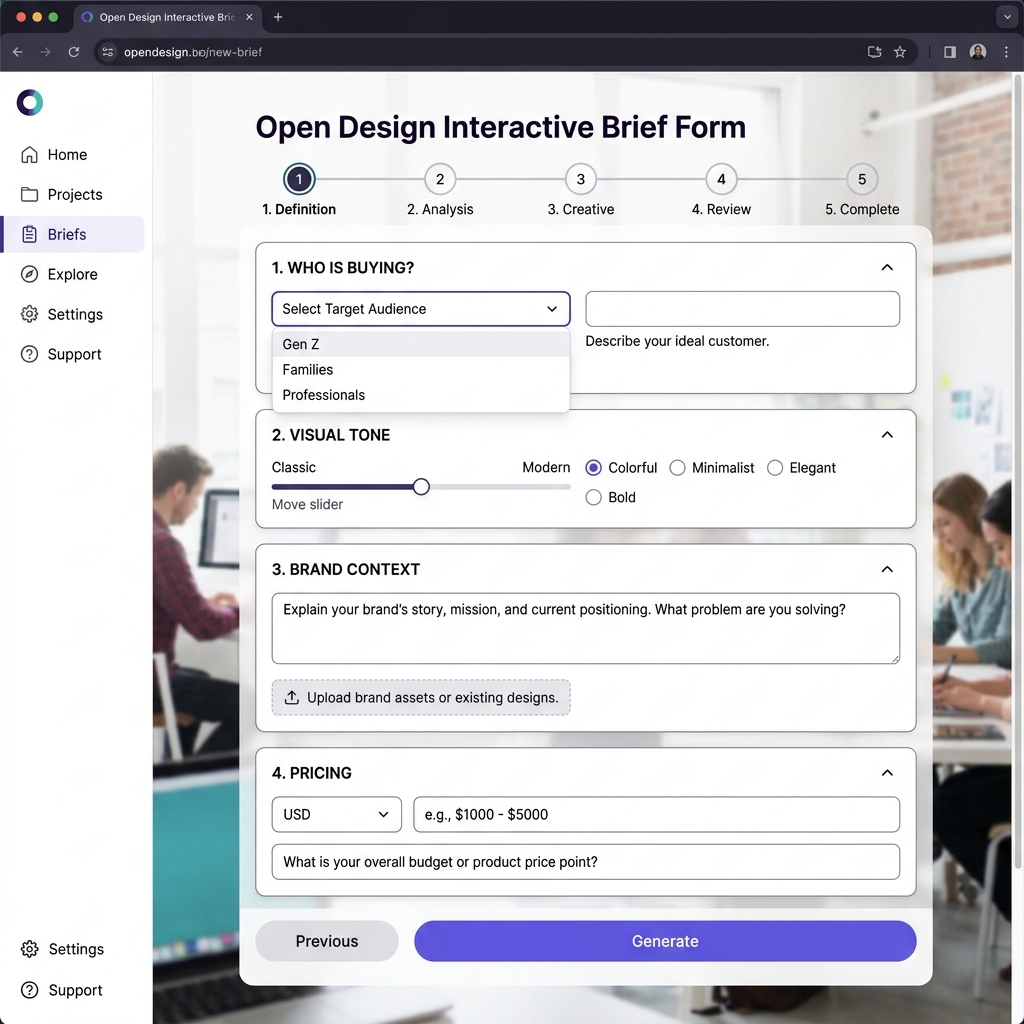Select the Minimalist radio button
The width and height of the screenshot is (1024, 1024).
(677, 468)
